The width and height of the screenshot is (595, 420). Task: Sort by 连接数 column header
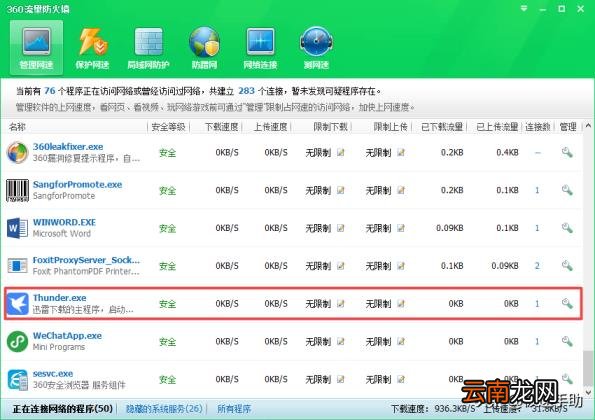click(x=538, y=127)
